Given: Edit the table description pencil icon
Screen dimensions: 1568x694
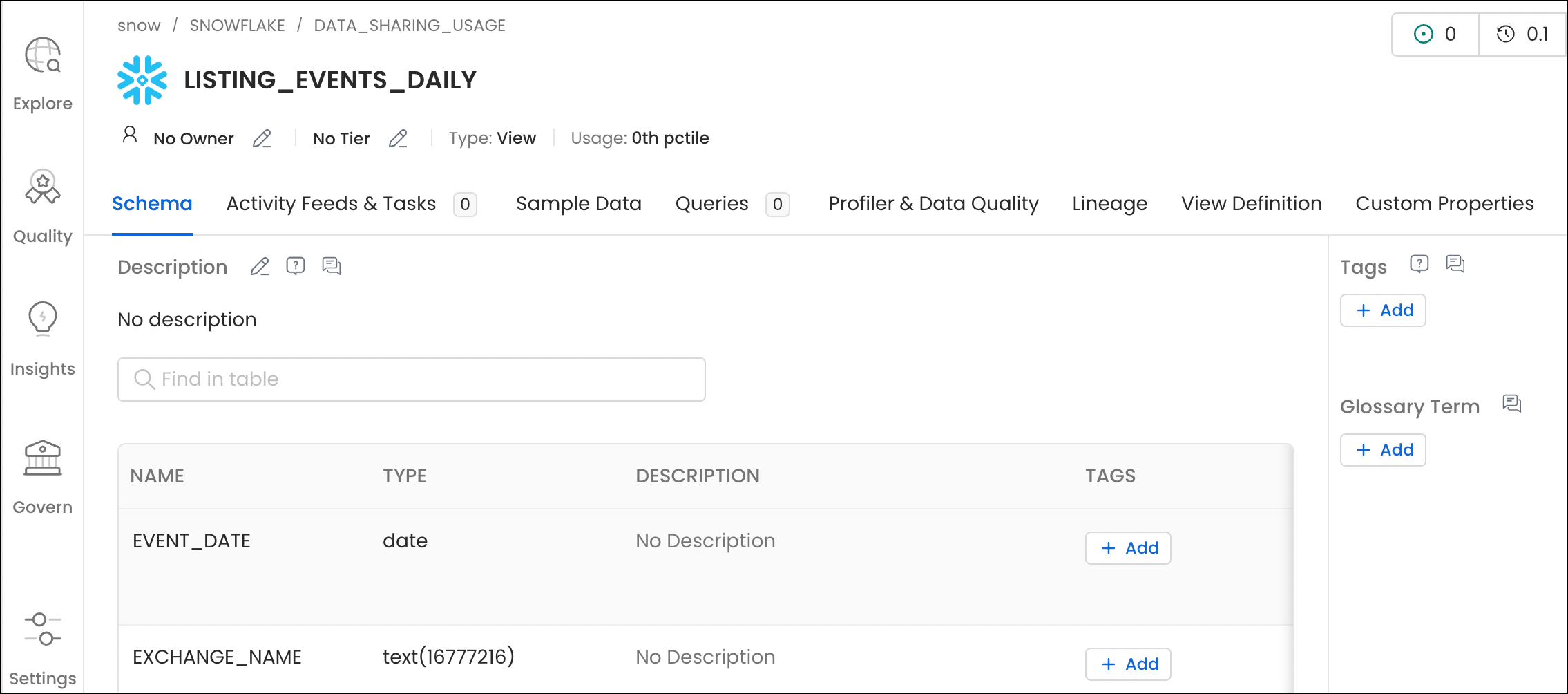Looking at the screenshot, I should pyautogui.click(x=260, y=266).
